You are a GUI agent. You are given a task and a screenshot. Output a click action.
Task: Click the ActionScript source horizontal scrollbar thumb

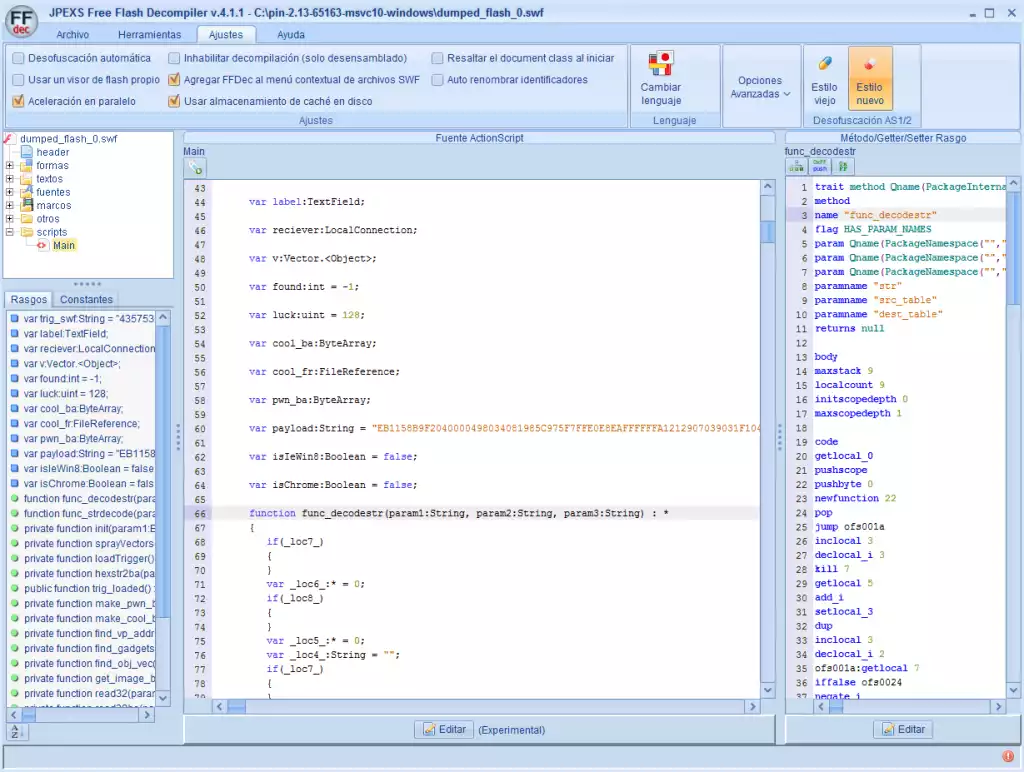[236, 707]
